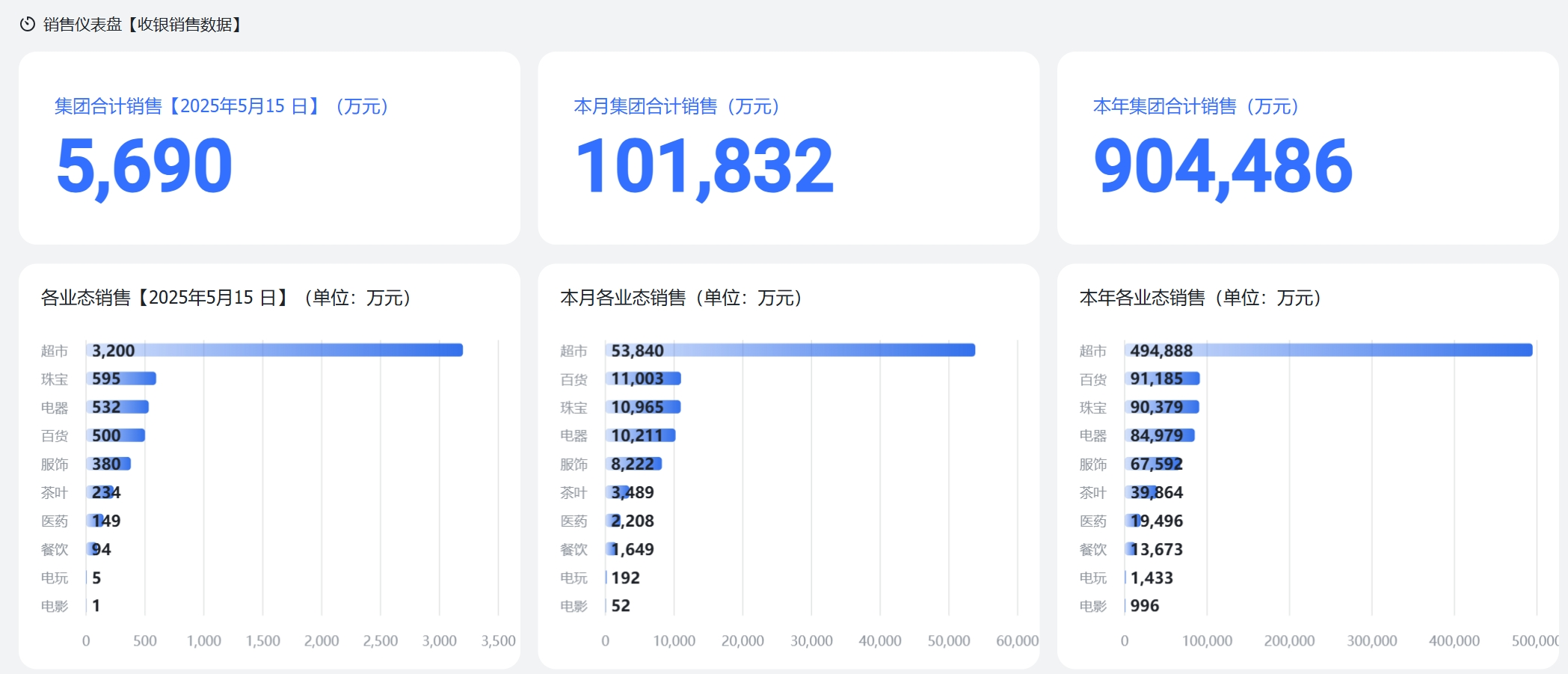
Task: Select the 8,222 value for 服饰
Action: click(633, 464)
